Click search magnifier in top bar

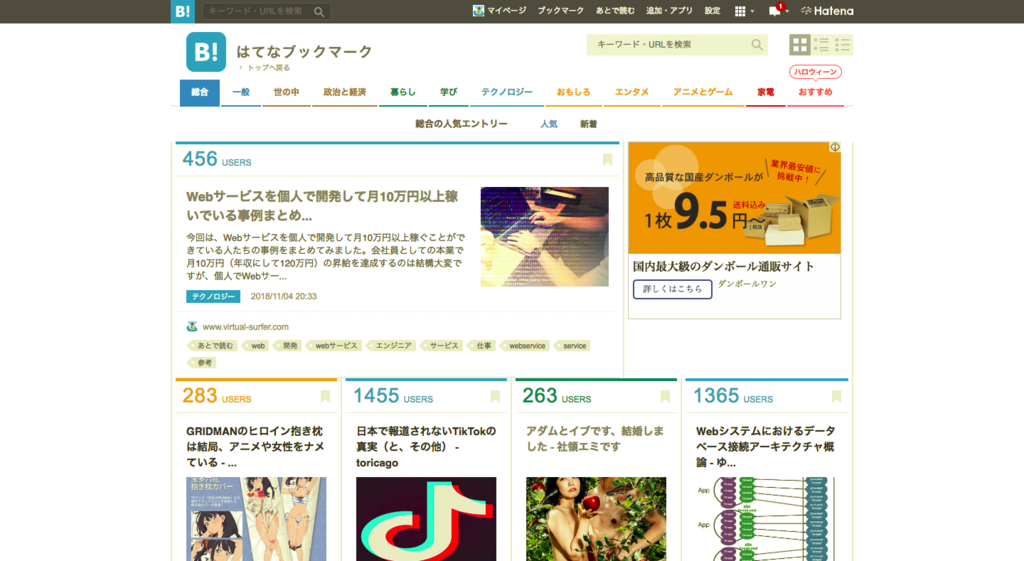point(319,12)
